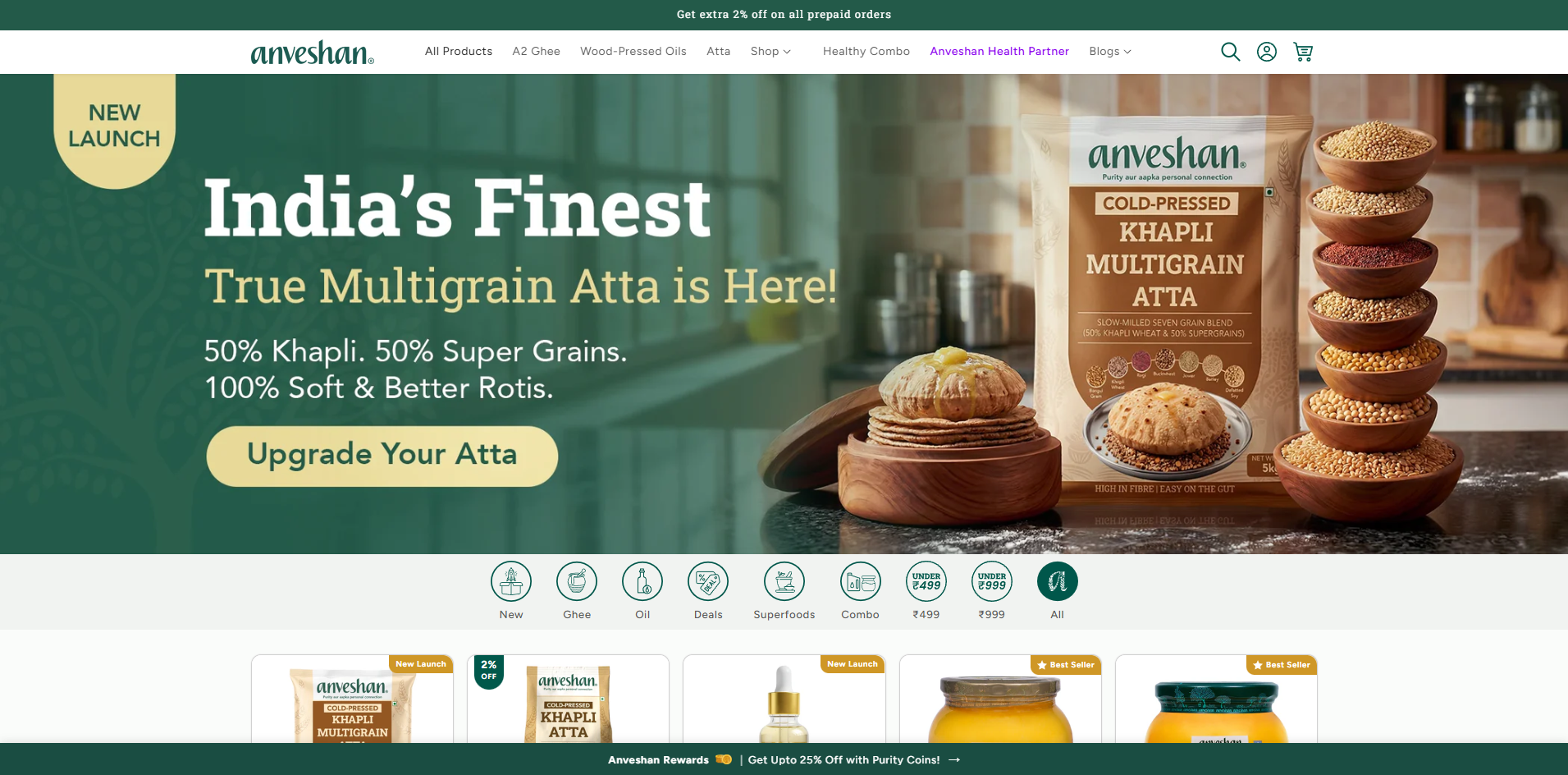Viewport: 1568px width, 775px height.
Task: Open the search magnifier icon
Action: pyautogui.click(x=1230, y=52)
